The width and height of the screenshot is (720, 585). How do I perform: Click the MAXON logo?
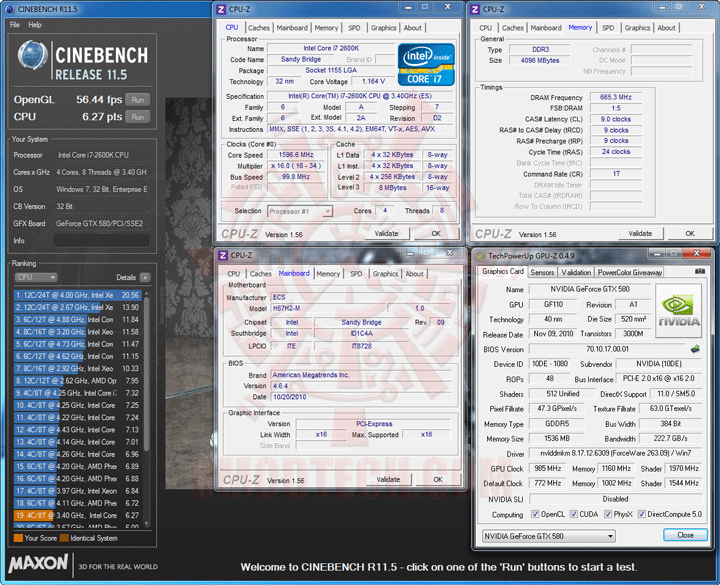coord(39,563)
